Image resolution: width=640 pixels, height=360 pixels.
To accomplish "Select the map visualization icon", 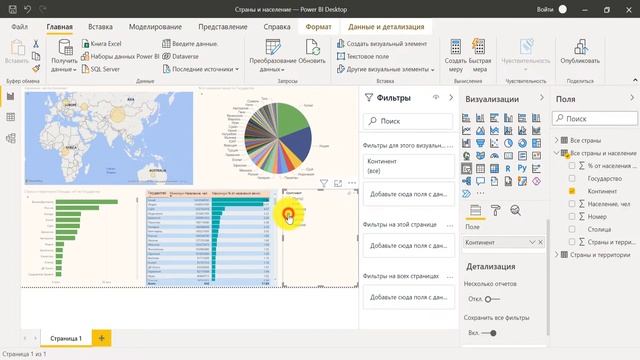I will (466, 156).
